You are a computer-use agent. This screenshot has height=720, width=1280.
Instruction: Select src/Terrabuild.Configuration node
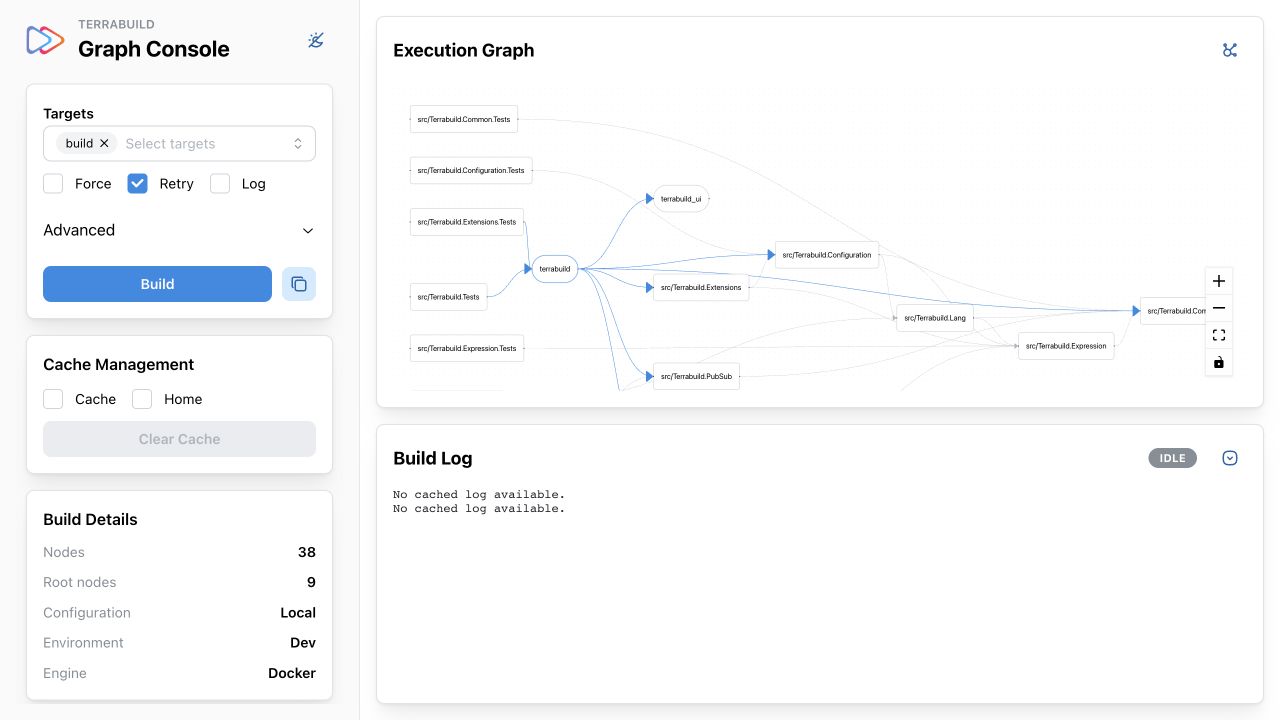coord(827,255)
